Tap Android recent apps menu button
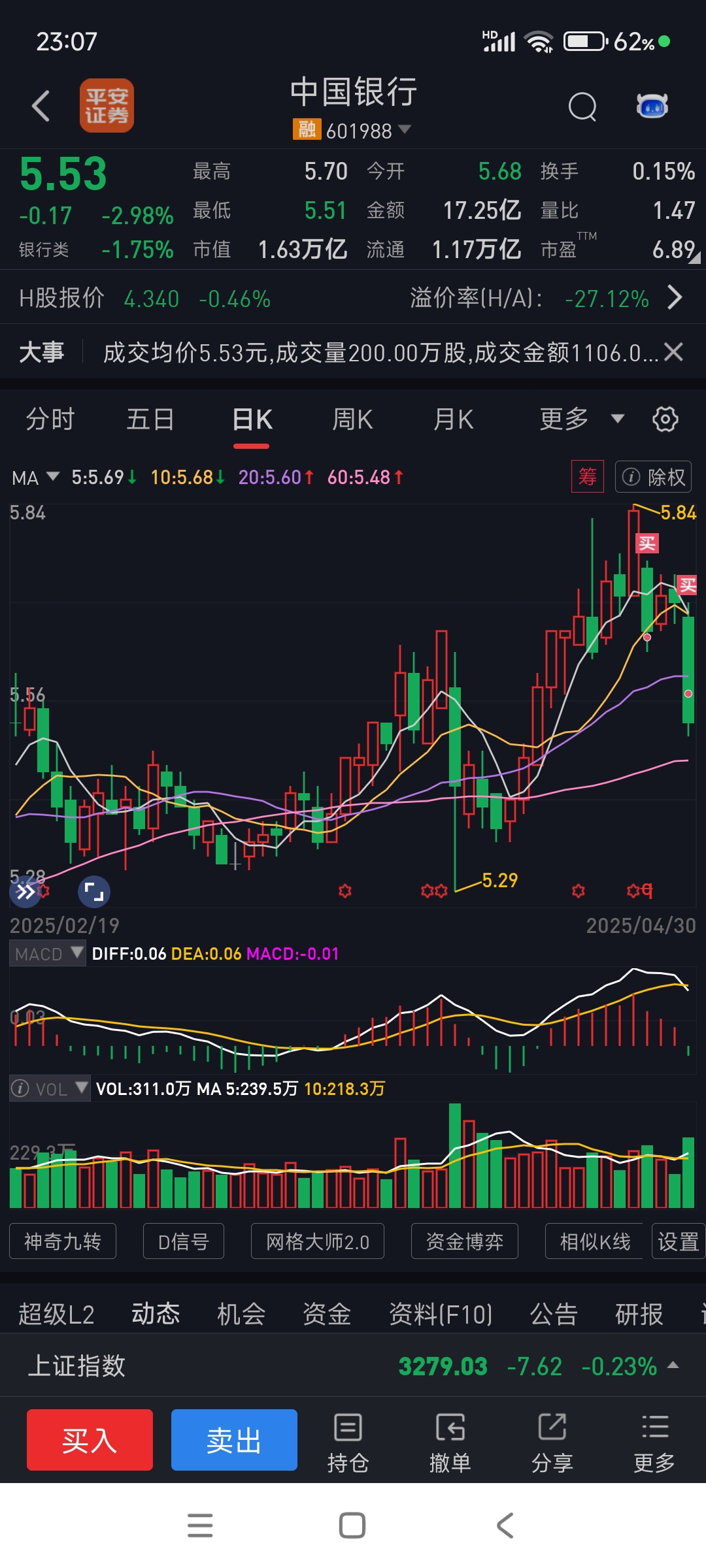The width and height of the screenshot is (706, 1568). click(200, 1526)
